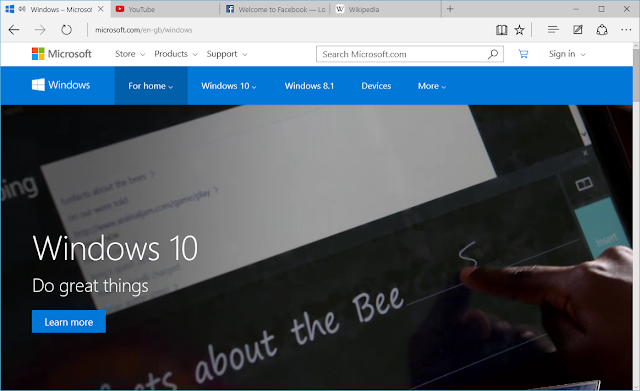Switch to the Facebook tab

tap(276, 9)
